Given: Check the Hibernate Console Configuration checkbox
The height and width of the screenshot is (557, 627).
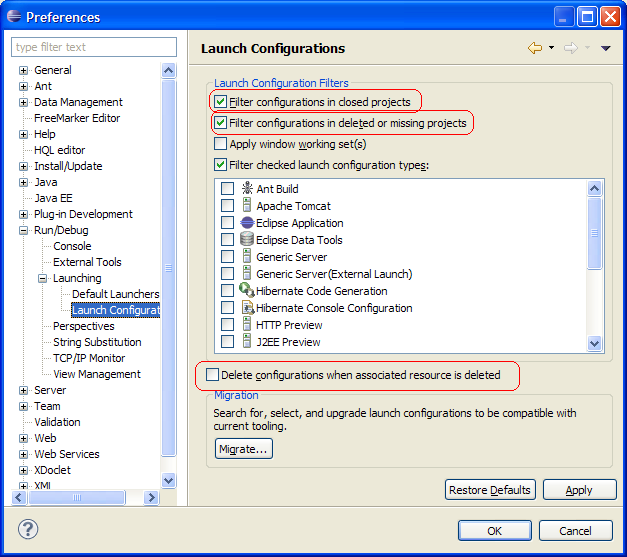Looking at the screenshot, I should tap(228, 307).
